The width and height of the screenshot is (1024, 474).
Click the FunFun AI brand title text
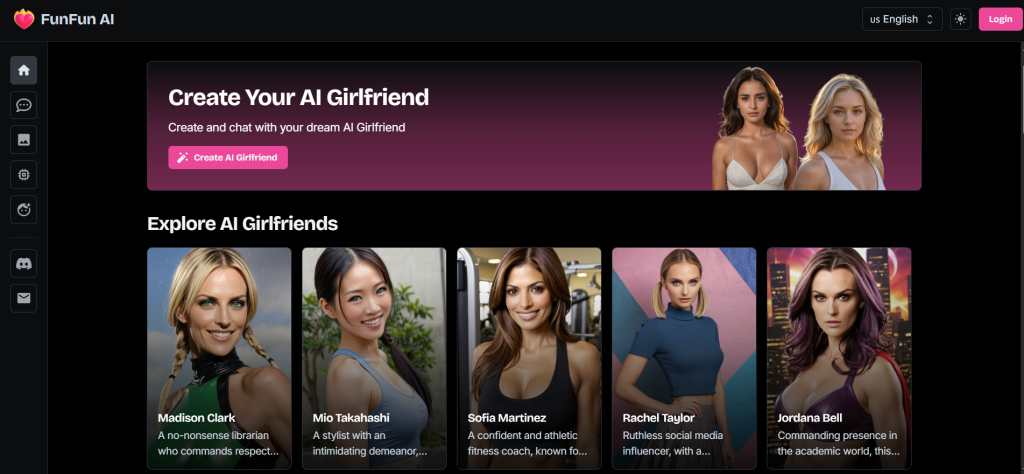point(78,20)
